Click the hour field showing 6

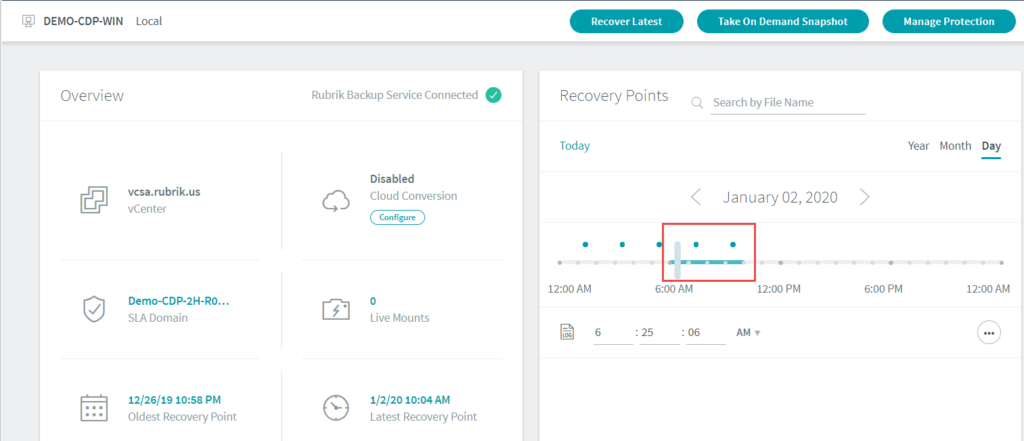pos(613,333)
